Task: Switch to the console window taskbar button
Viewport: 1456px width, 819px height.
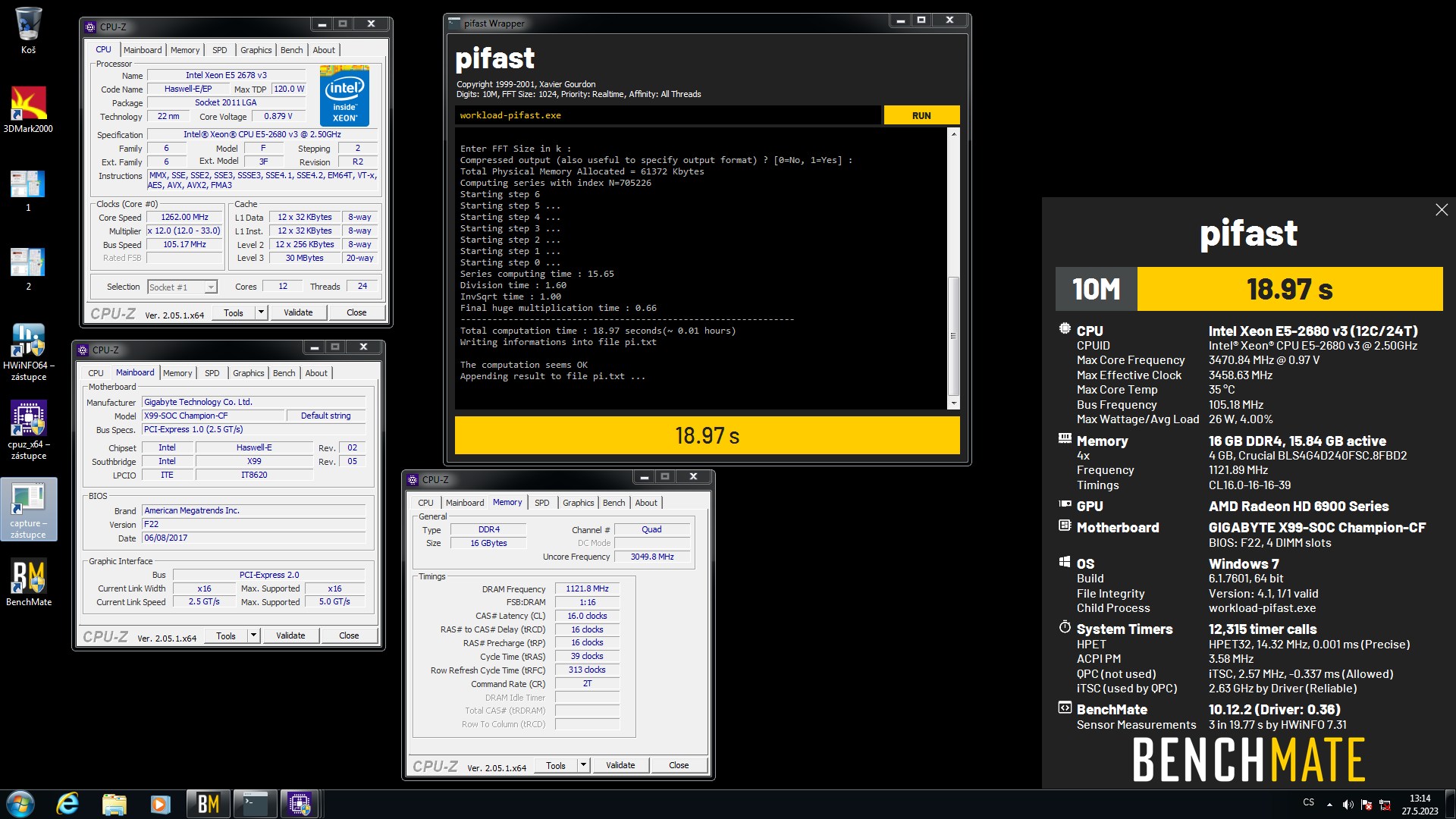Action: click(254, 804)
